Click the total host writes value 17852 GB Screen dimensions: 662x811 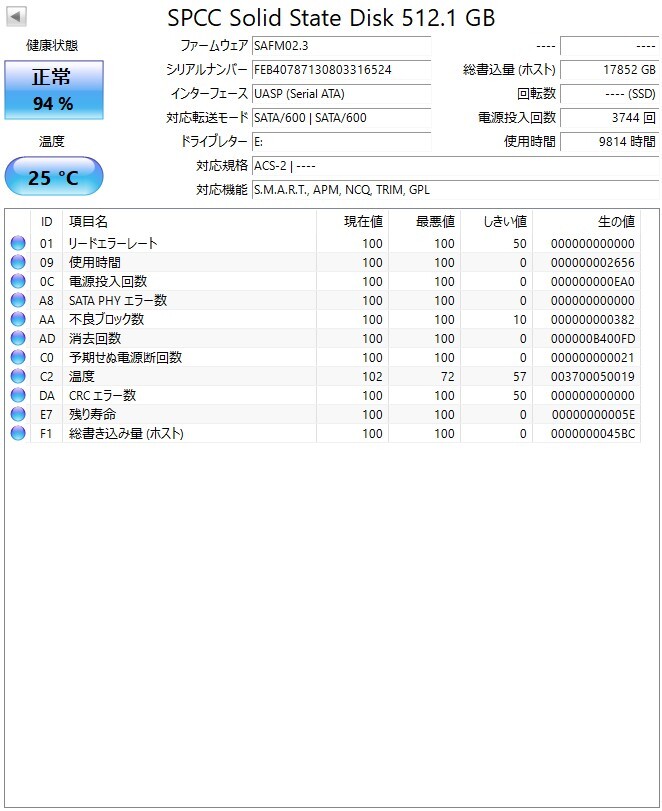609,69
